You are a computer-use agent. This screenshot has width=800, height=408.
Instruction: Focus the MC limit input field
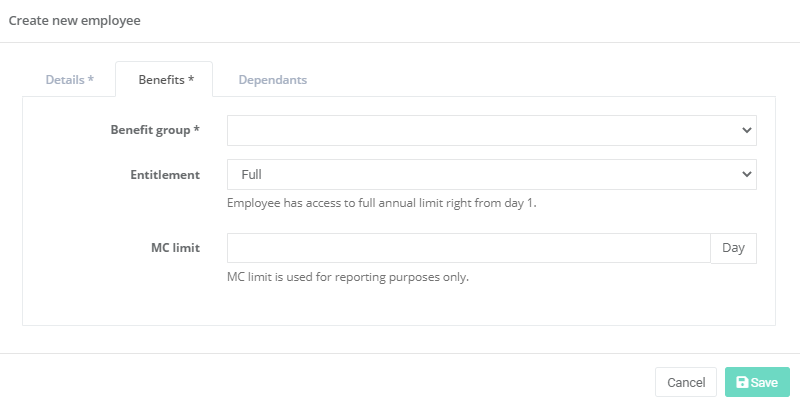tap(468, 249)
